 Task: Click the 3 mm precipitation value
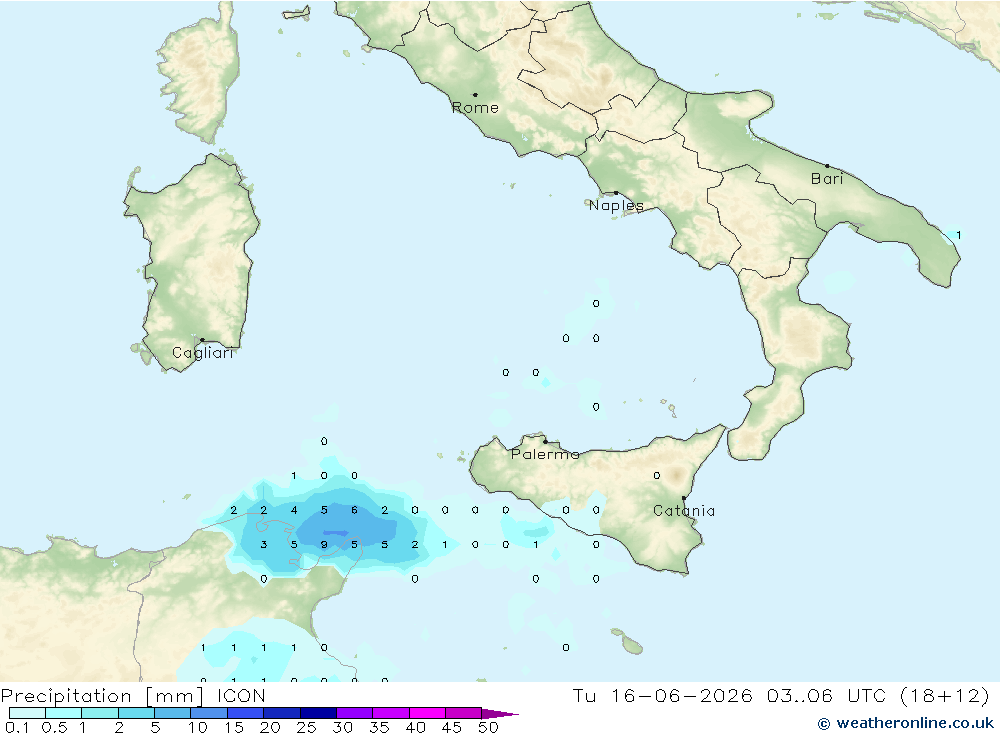click(263, 545)
